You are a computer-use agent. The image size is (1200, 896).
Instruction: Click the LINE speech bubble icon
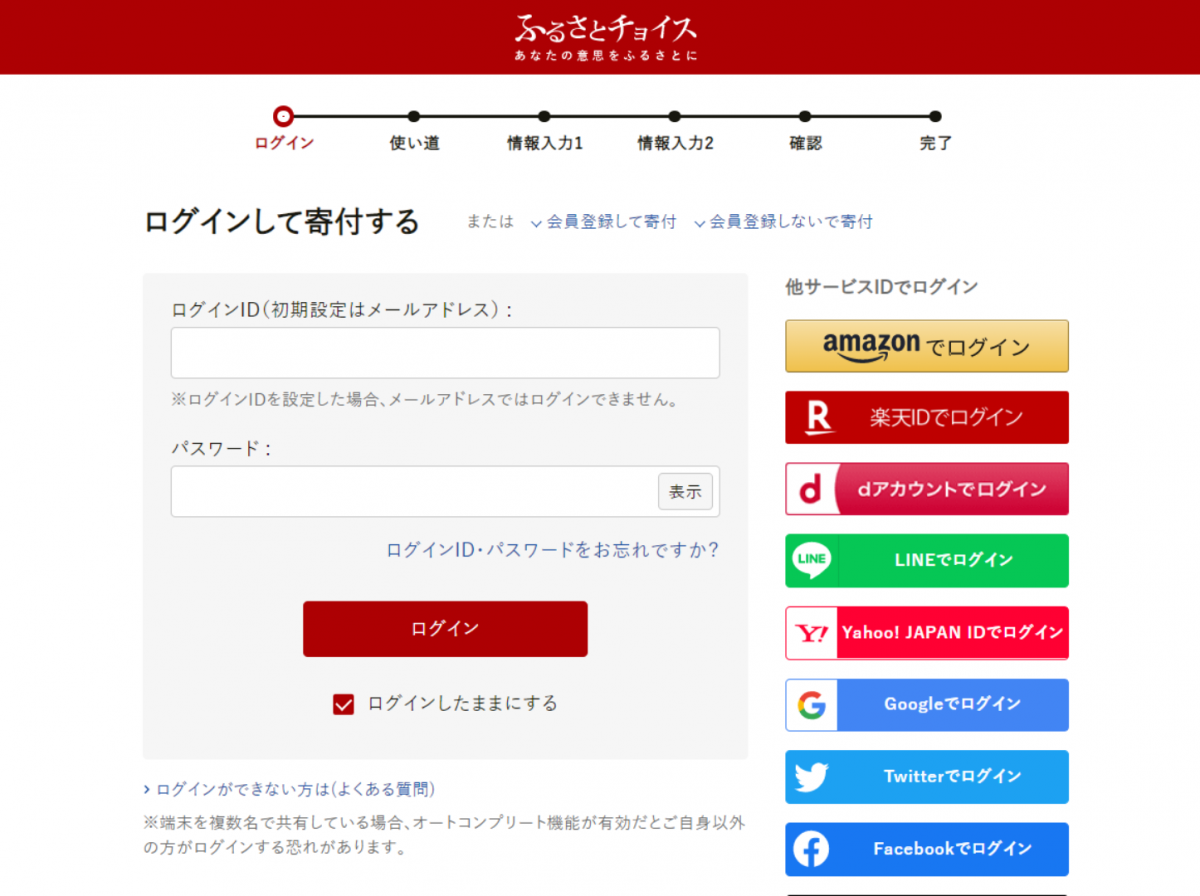pyautogui.click(x=811, y=560)
